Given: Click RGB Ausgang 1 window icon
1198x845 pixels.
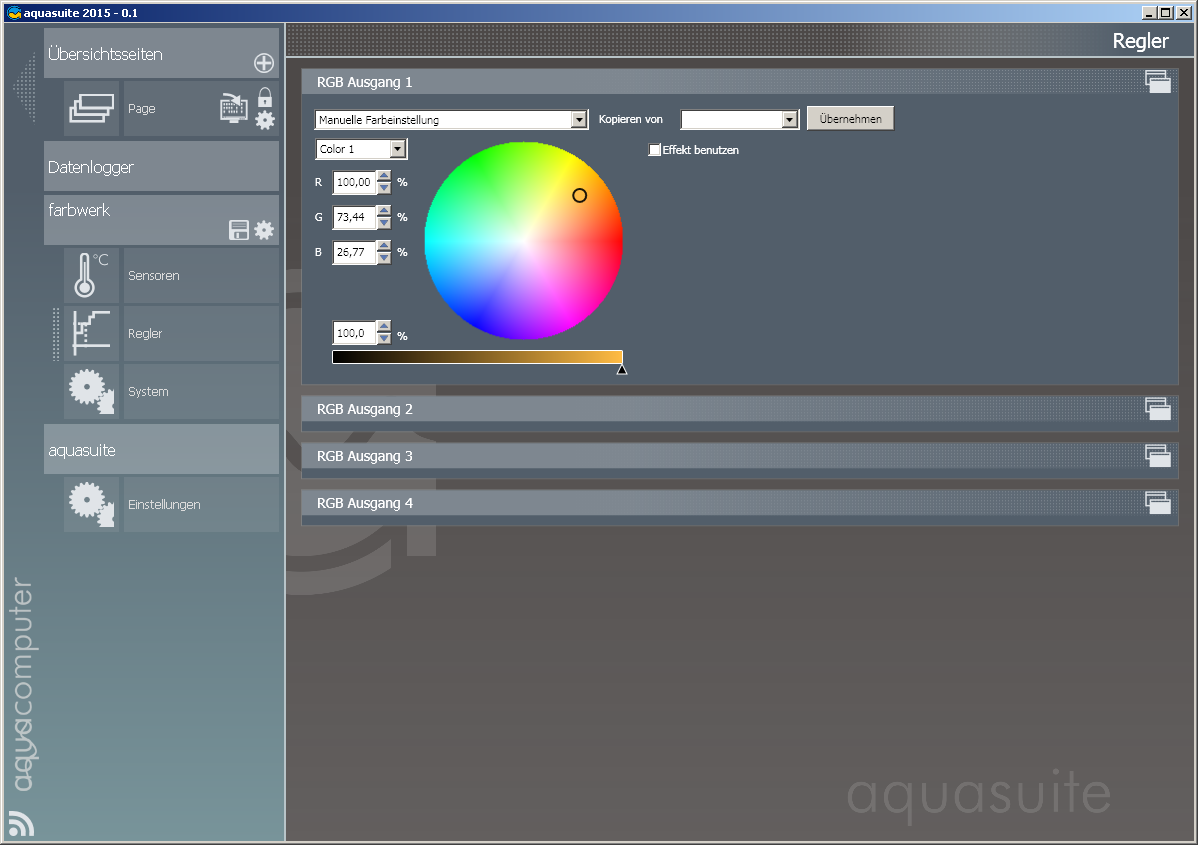Looking at the screenshot, I should click(x=1158, y=82).
